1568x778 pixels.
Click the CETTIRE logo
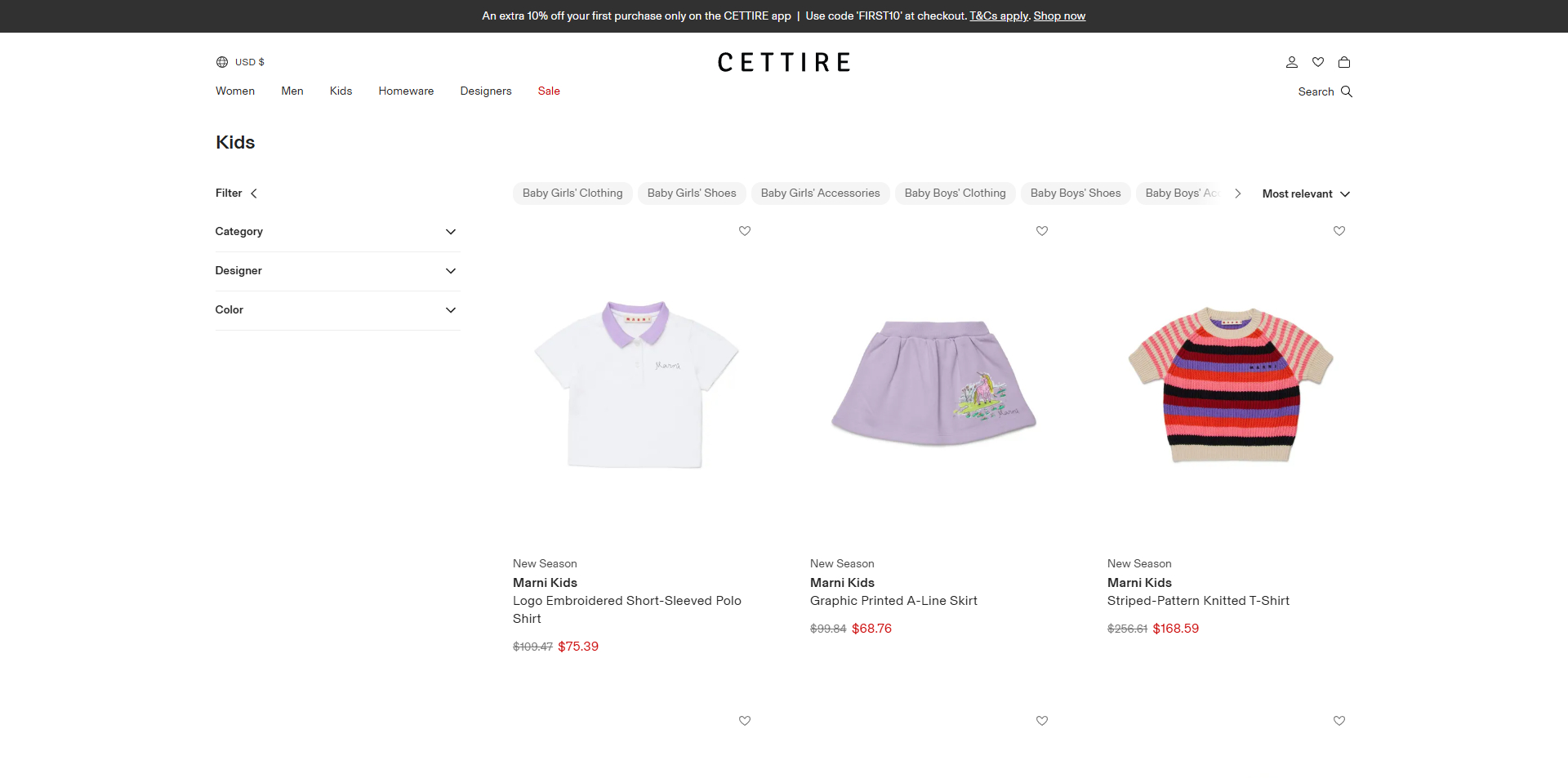click(783, 62)
